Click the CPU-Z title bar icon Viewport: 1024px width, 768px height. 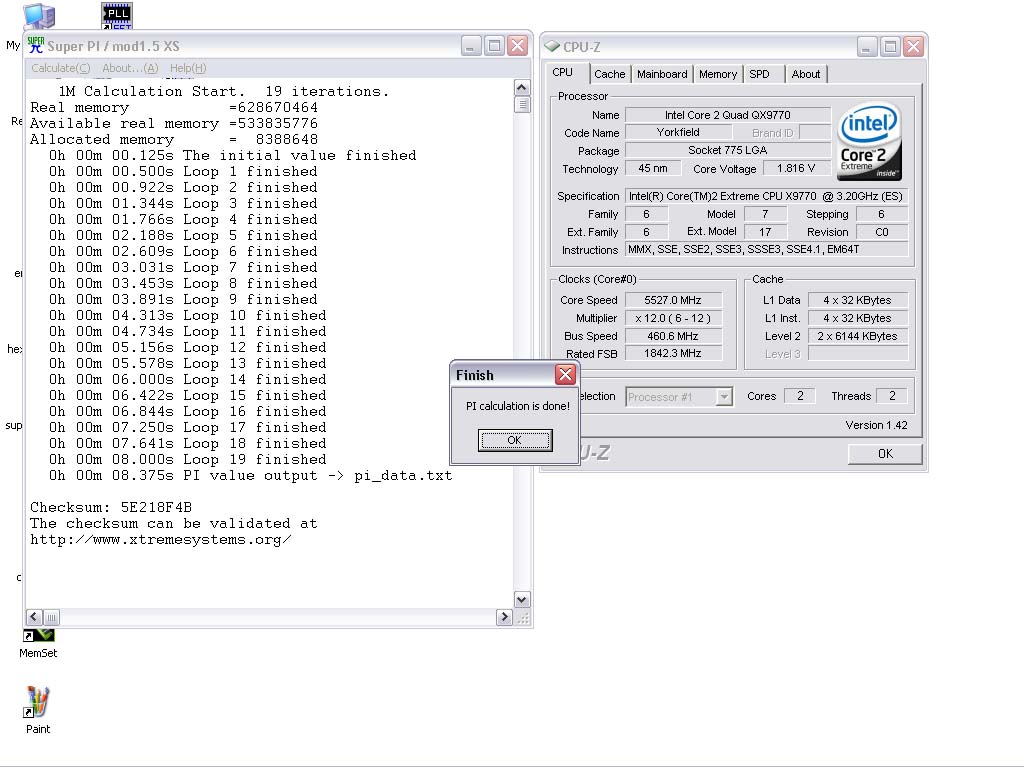point(552,46)
